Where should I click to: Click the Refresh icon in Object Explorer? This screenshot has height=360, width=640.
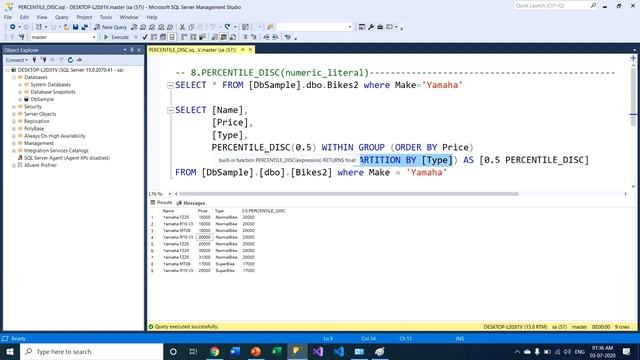[x=70, y=60]
